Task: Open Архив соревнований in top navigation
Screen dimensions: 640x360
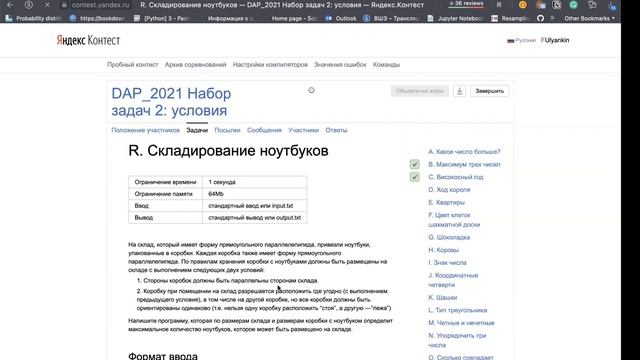Action: tap(196, 64)
